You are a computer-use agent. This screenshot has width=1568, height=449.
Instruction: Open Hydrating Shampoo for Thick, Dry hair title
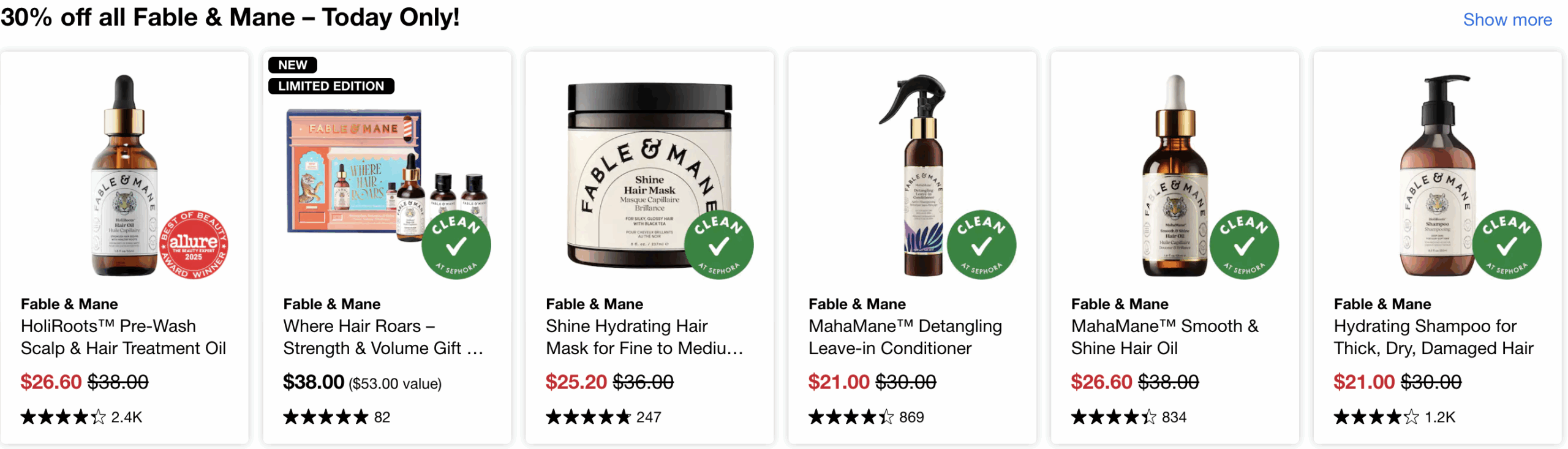(x=1434, y=337)
